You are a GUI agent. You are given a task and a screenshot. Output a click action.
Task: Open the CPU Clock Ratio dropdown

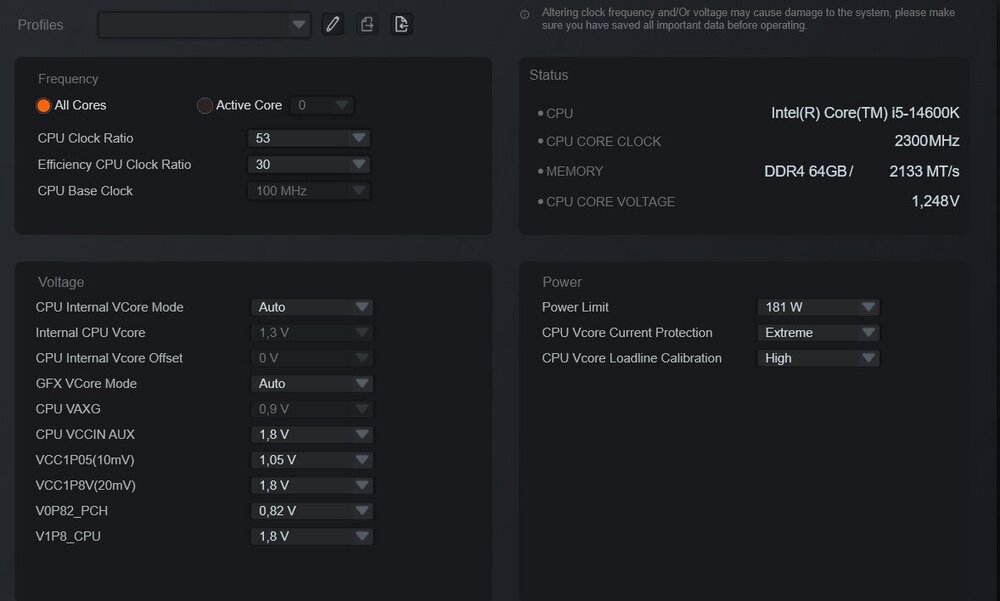pyautogui.click(x=309, y=139)
